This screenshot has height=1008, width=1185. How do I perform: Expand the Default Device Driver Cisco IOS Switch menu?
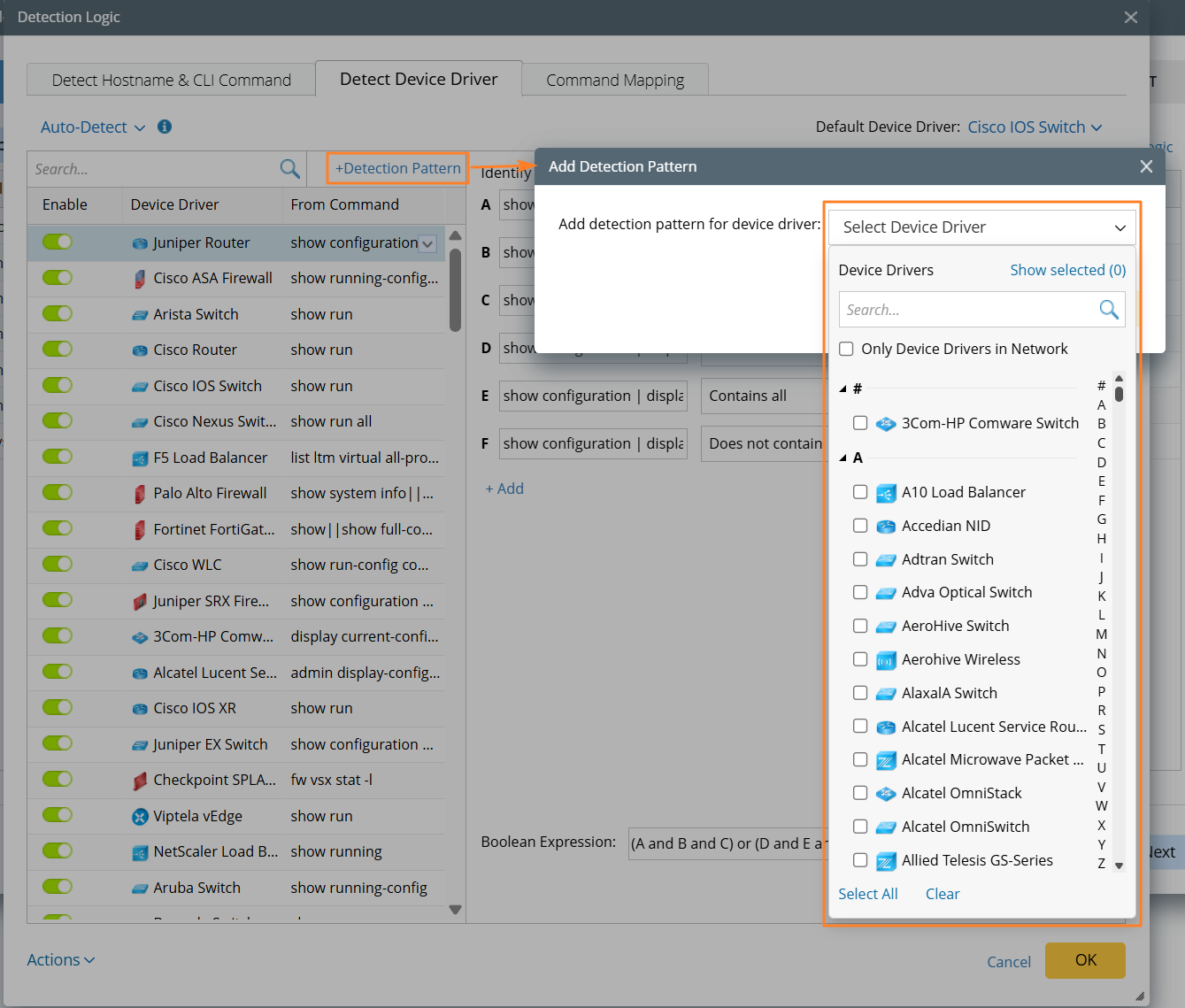point(1035,127)
